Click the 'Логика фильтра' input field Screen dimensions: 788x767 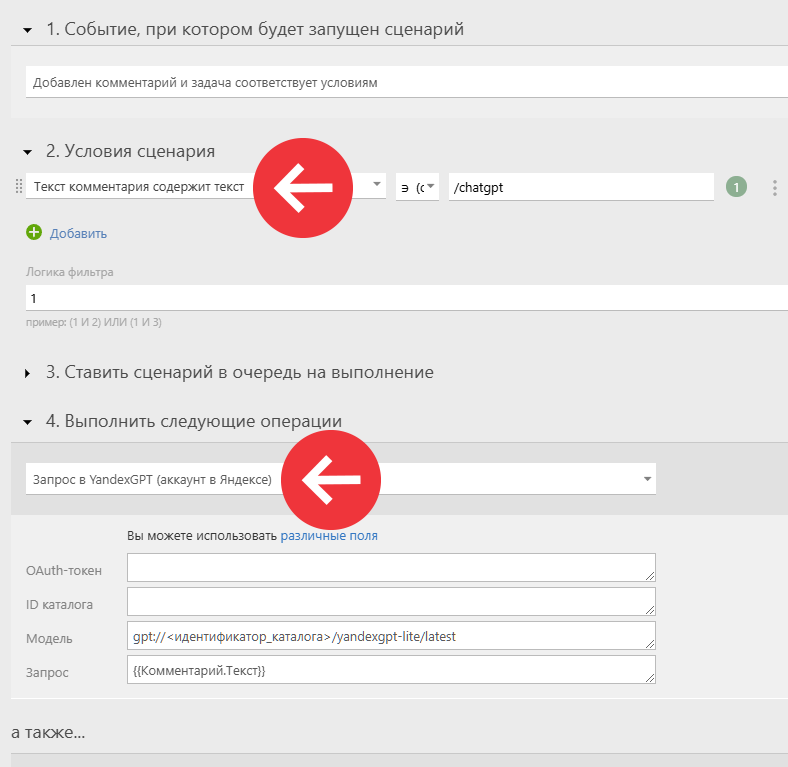[x=407, y=298]
